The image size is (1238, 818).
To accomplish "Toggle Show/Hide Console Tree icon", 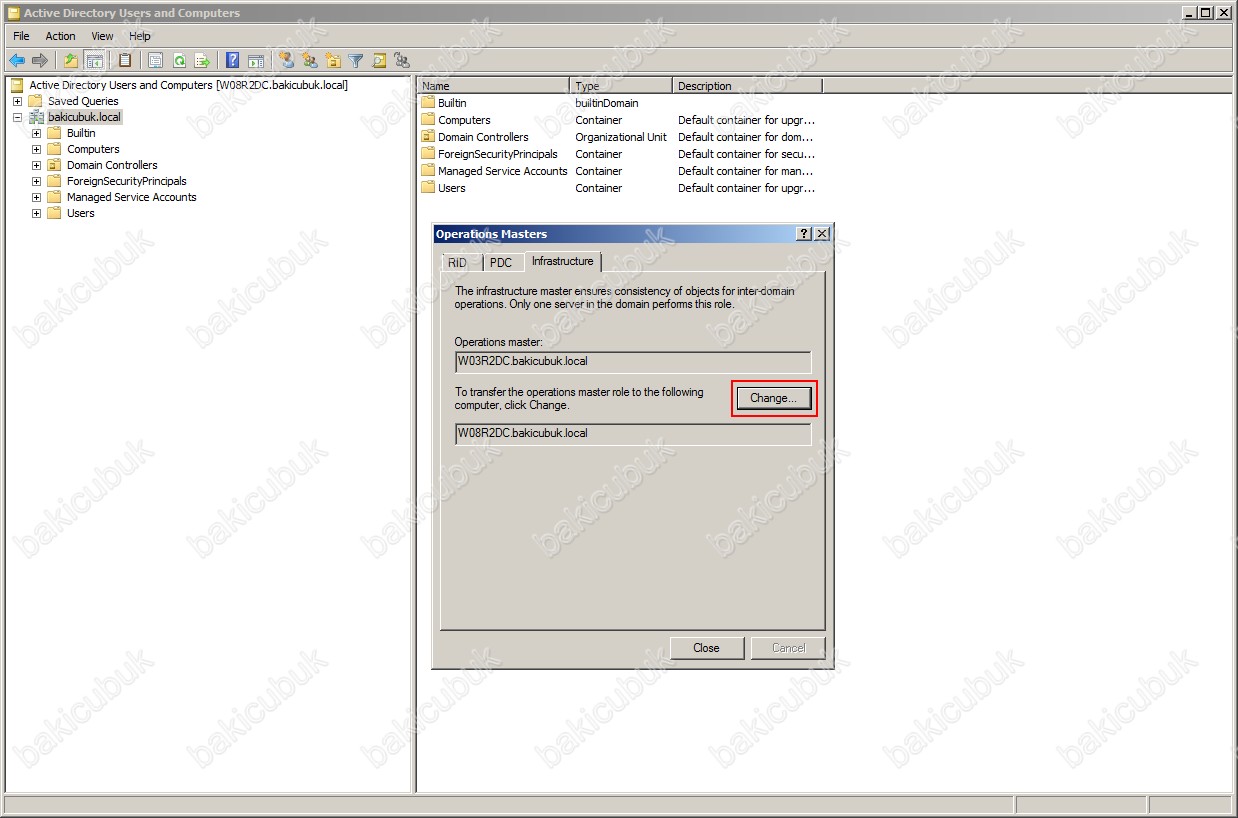I will click(94, 61).
